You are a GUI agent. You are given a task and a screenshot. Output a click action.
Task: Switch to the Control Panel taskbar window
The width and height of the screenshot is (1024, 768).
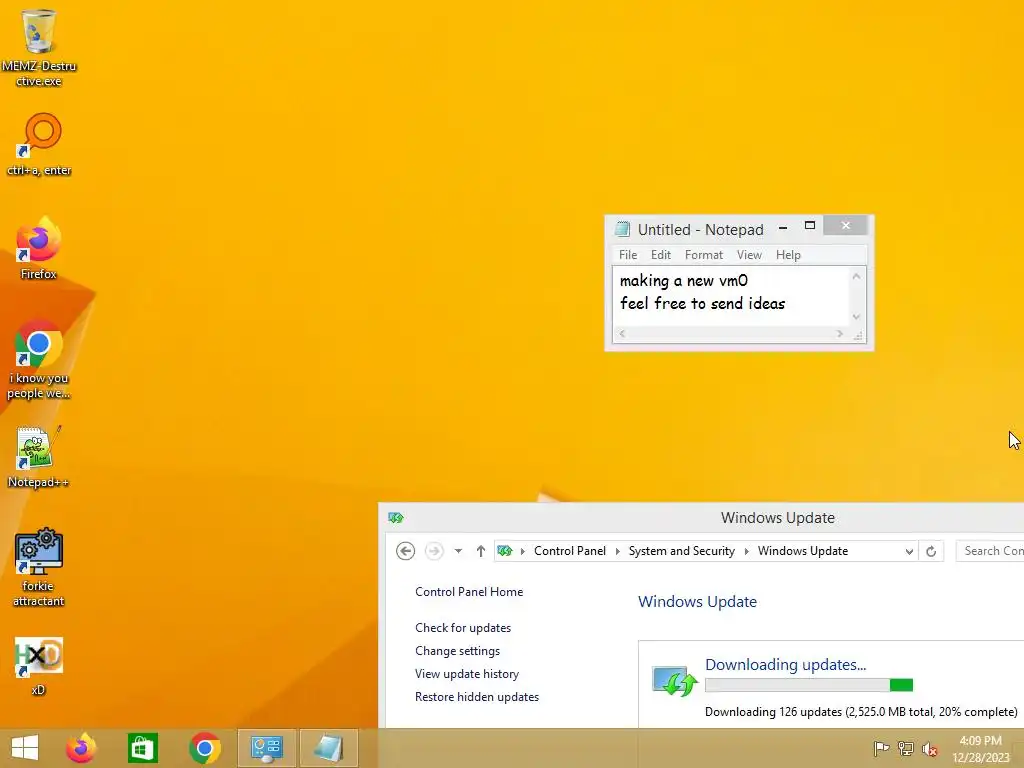(266, 748)
